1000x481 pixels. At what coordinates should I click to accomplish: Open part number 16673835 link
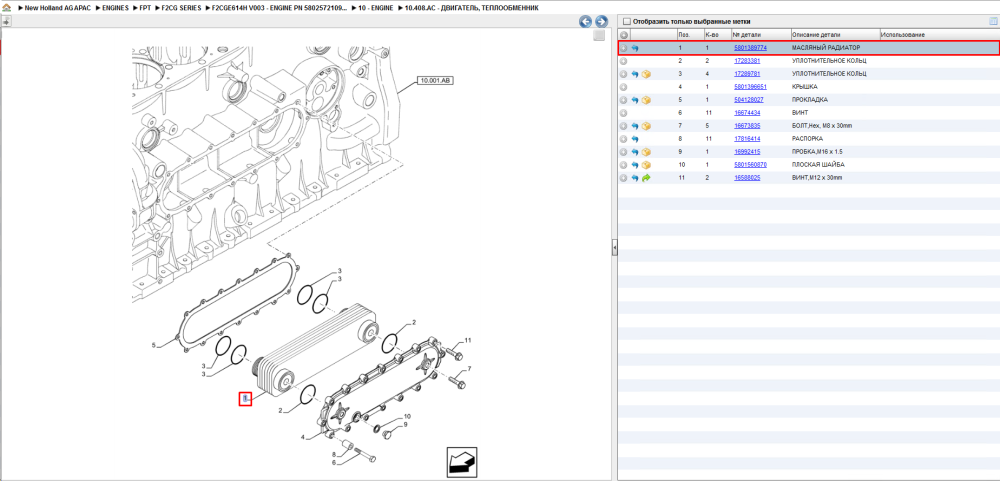(x=747, y=126)
